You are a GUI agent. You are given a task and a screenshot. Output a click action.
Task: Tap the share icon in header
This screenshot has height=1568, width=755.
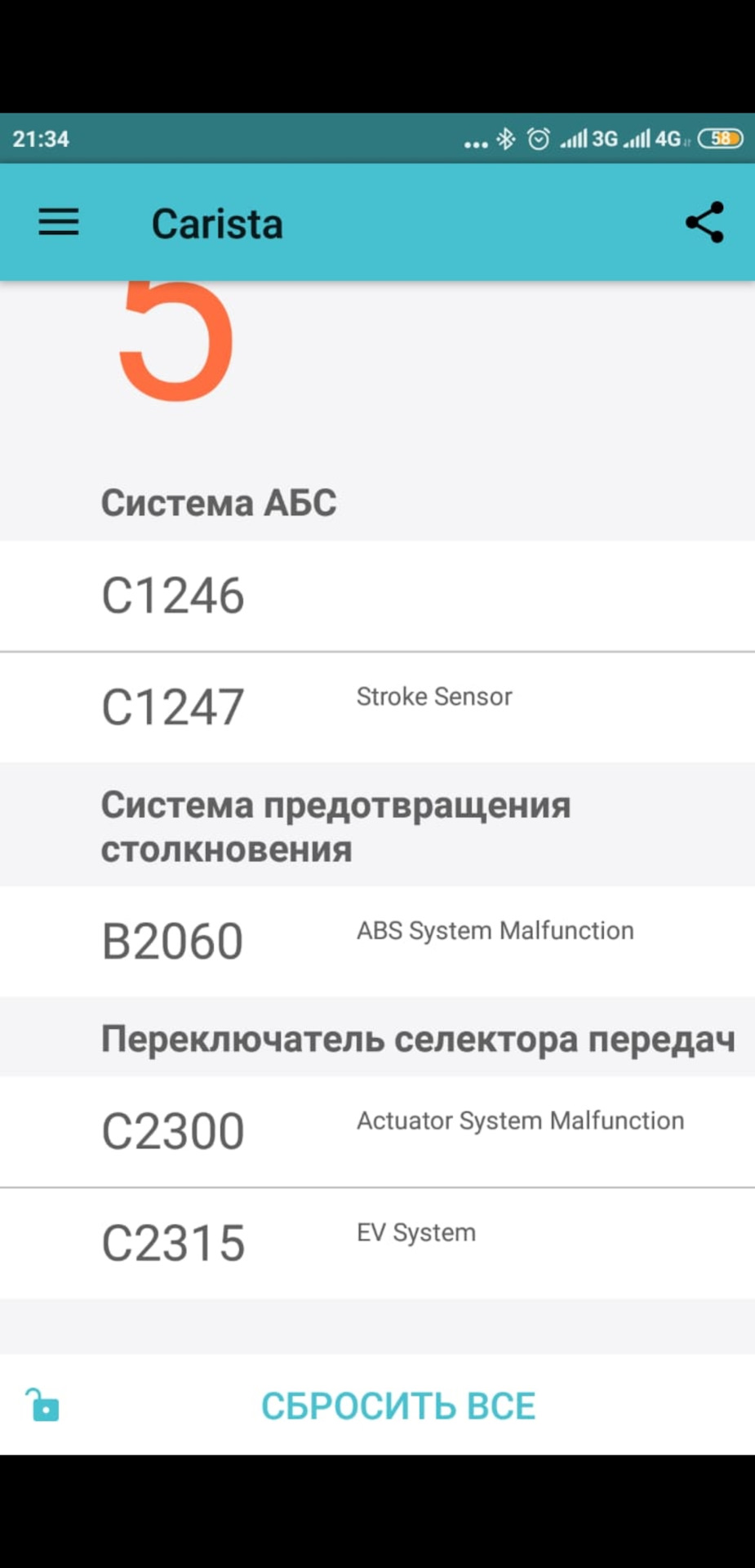click(x=704, y=222)
